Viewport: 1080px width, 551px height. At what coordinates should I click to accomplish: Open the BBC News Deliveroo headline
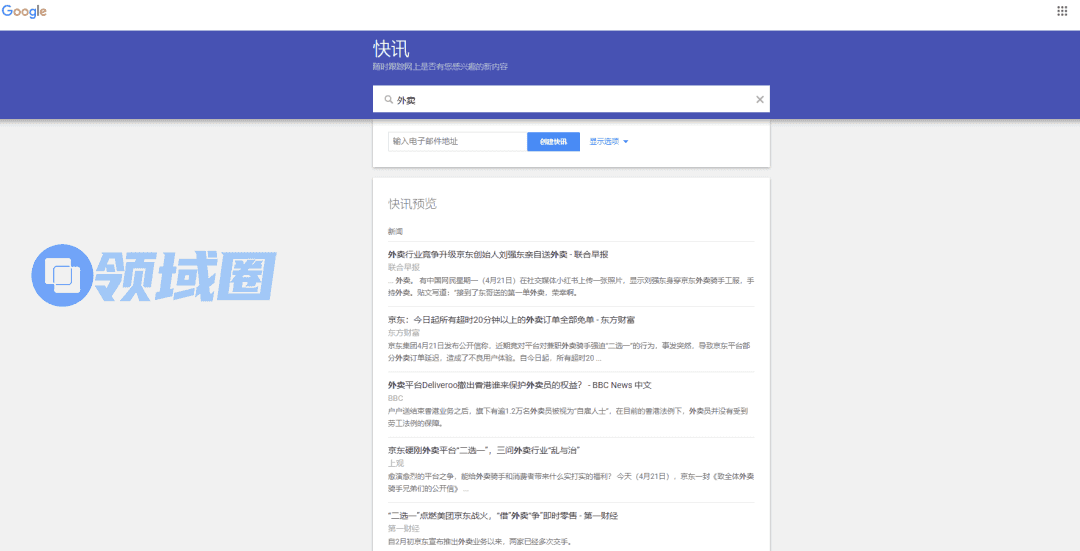(x=519, y=385)
